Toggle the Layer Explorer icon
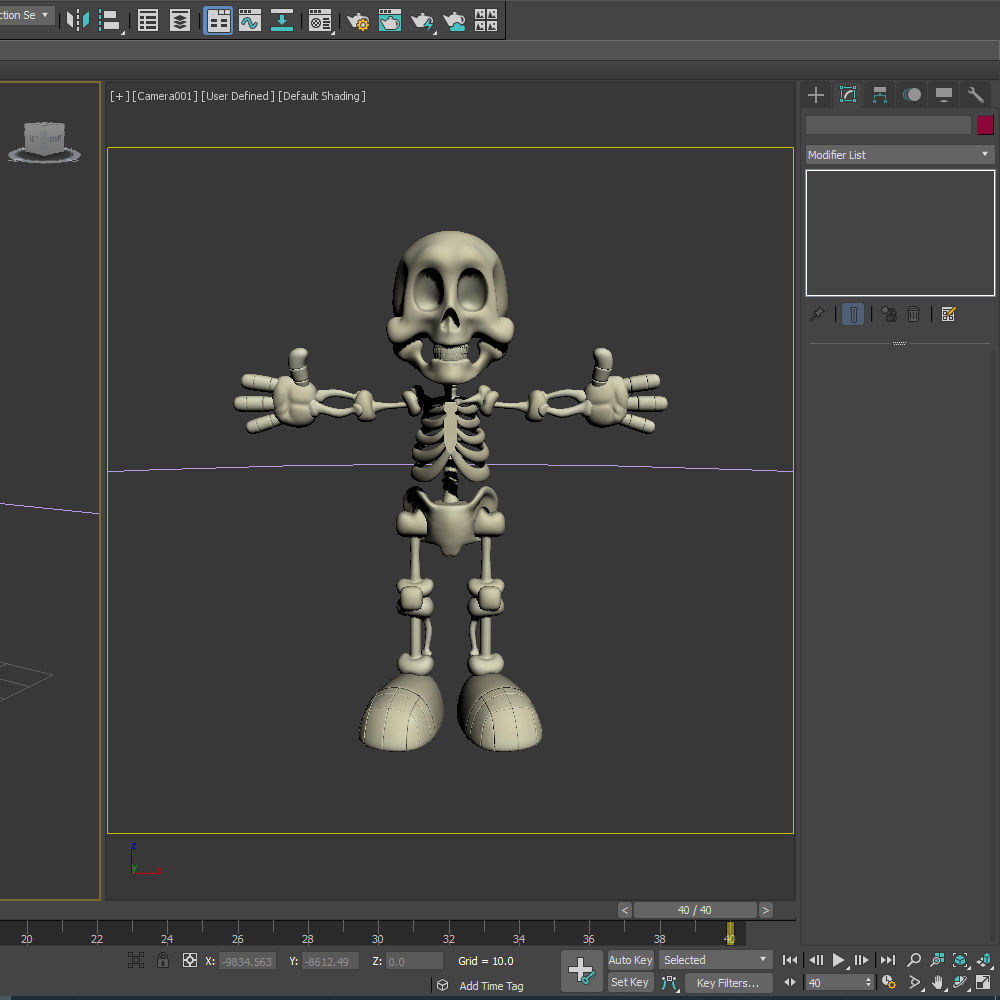Image resolution: width=1000 pixels, height=1000 pixels. pos(180,20)
